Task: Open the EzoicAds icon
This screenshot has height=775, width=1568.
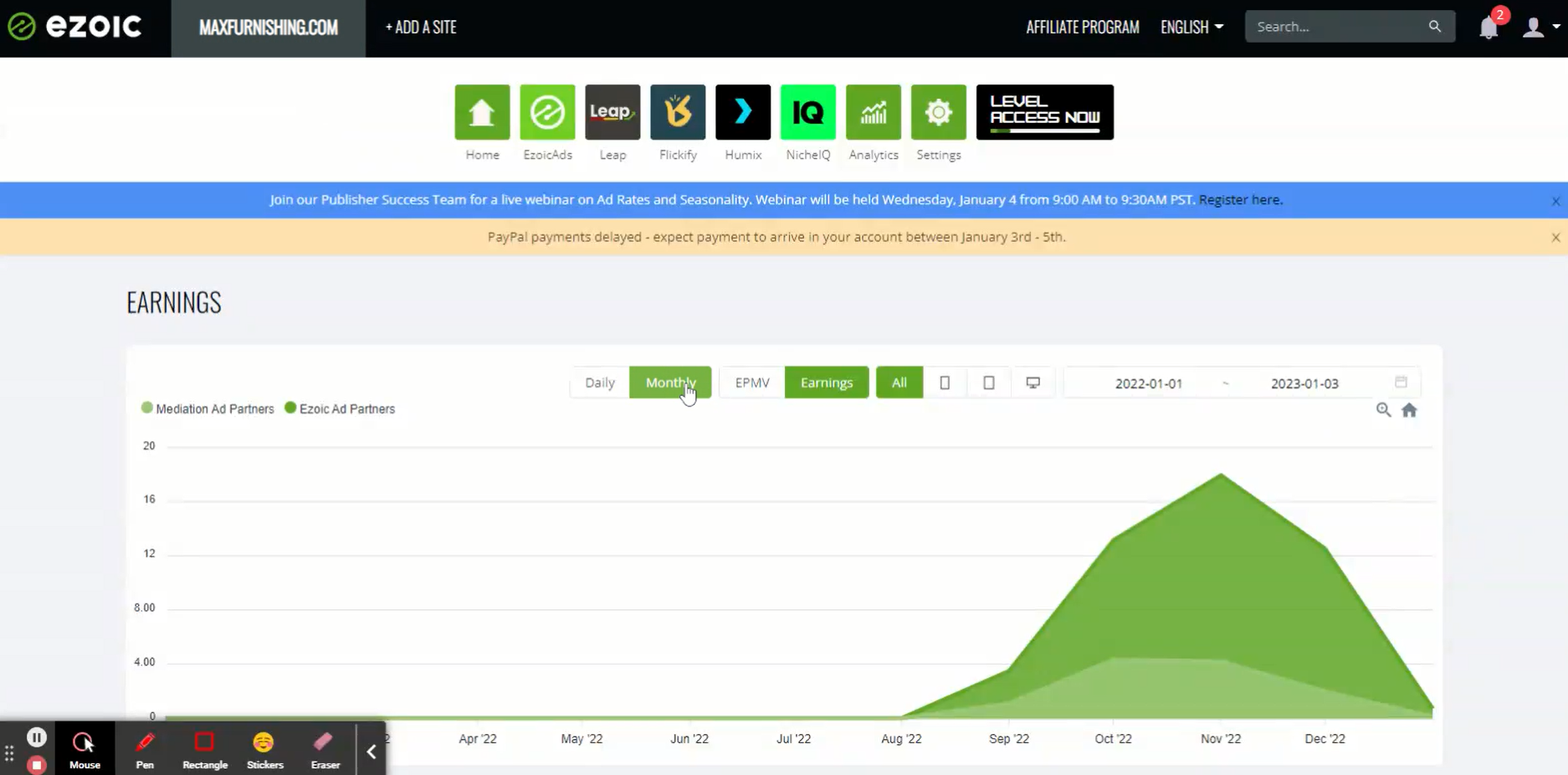Action: pos(547,112)
